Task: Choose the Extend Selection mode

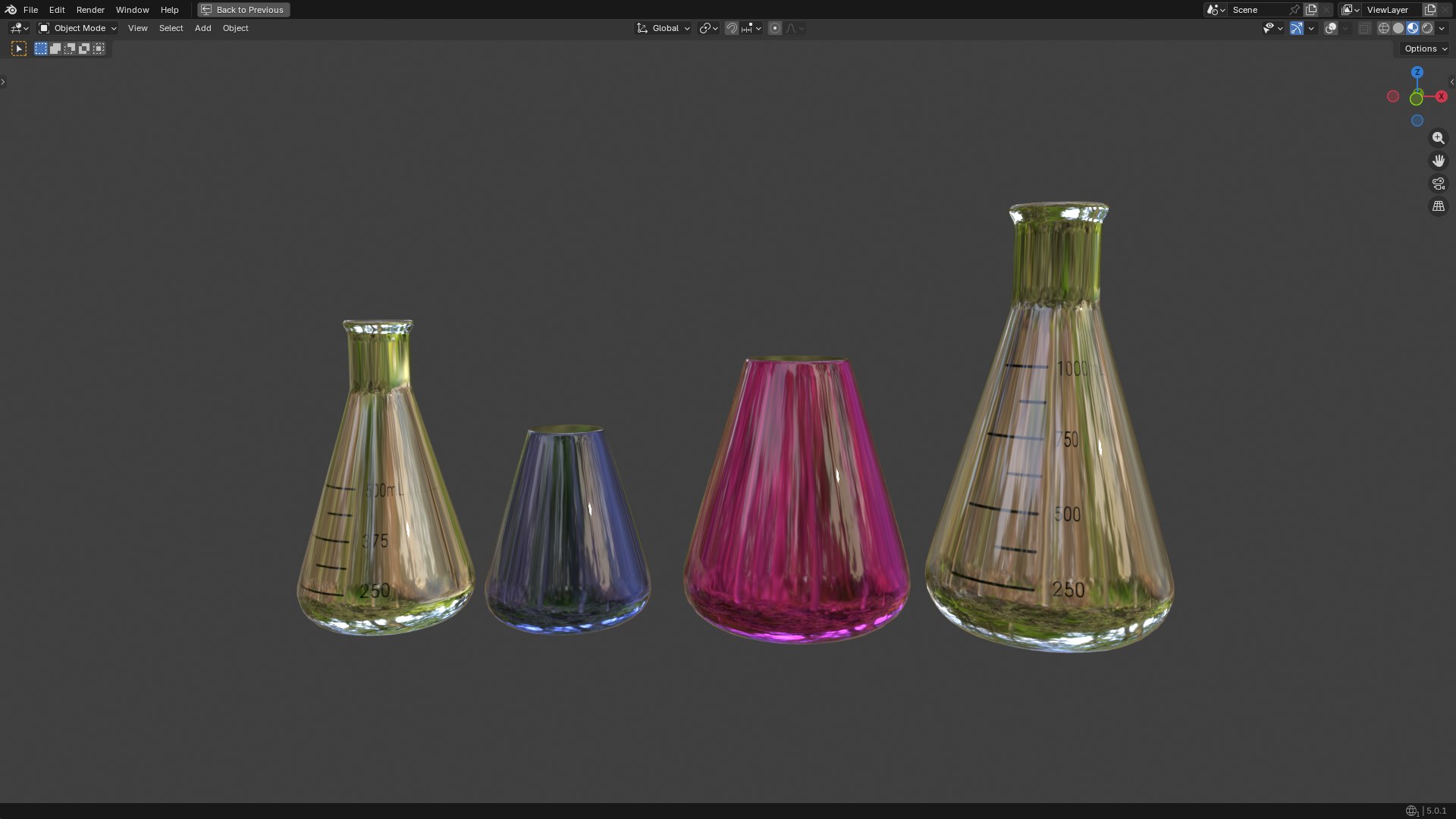Action: pyautogui.click(x=55, y=49)
